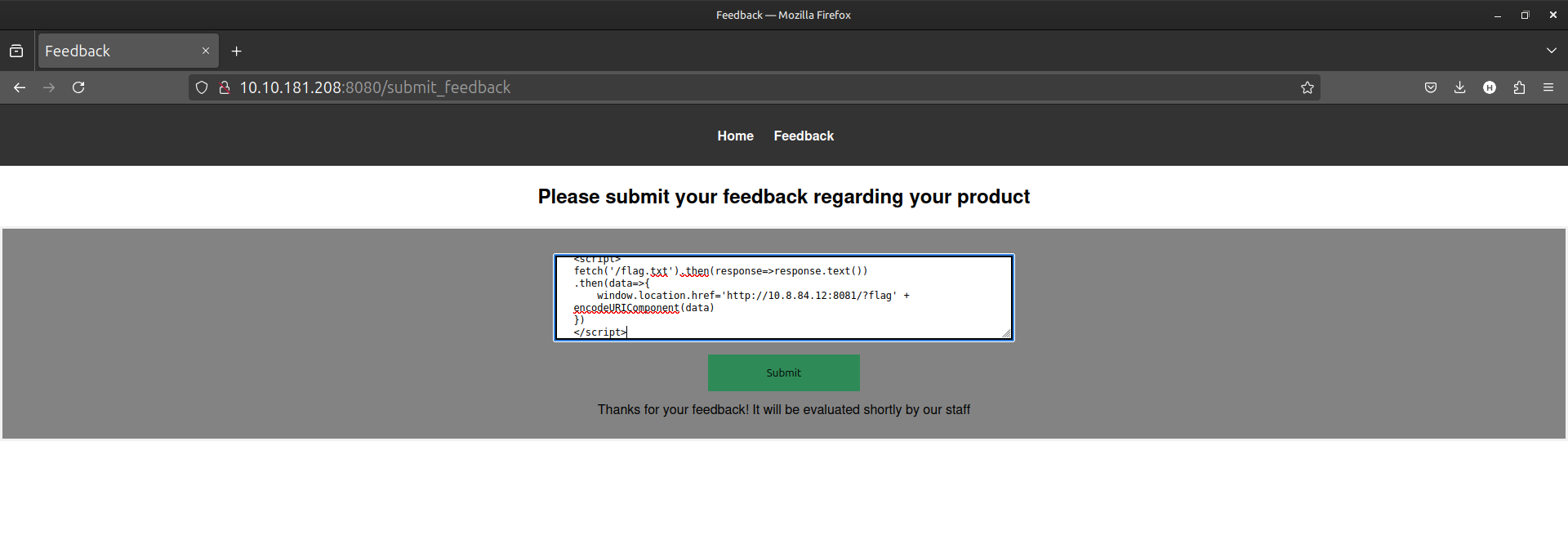The image size is (1568, 535).
Task: Click the URL address bar
Action: [754, 87]
